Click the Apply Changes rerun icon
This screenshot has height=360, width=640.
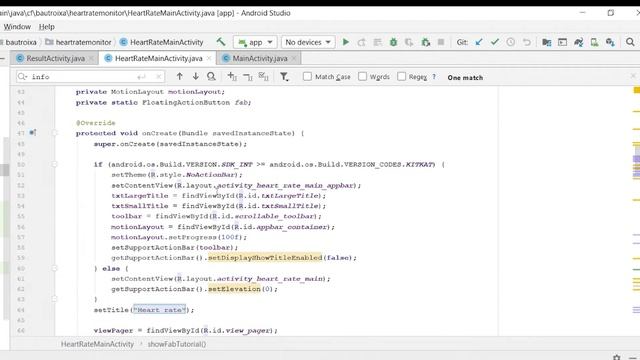point(361,42)
